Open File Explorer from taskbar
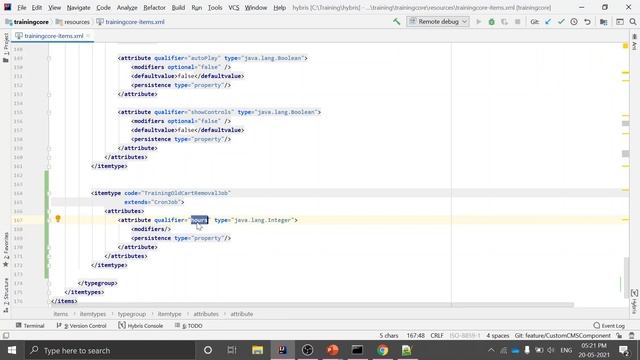640x360 pixels. tap(257, 350)
